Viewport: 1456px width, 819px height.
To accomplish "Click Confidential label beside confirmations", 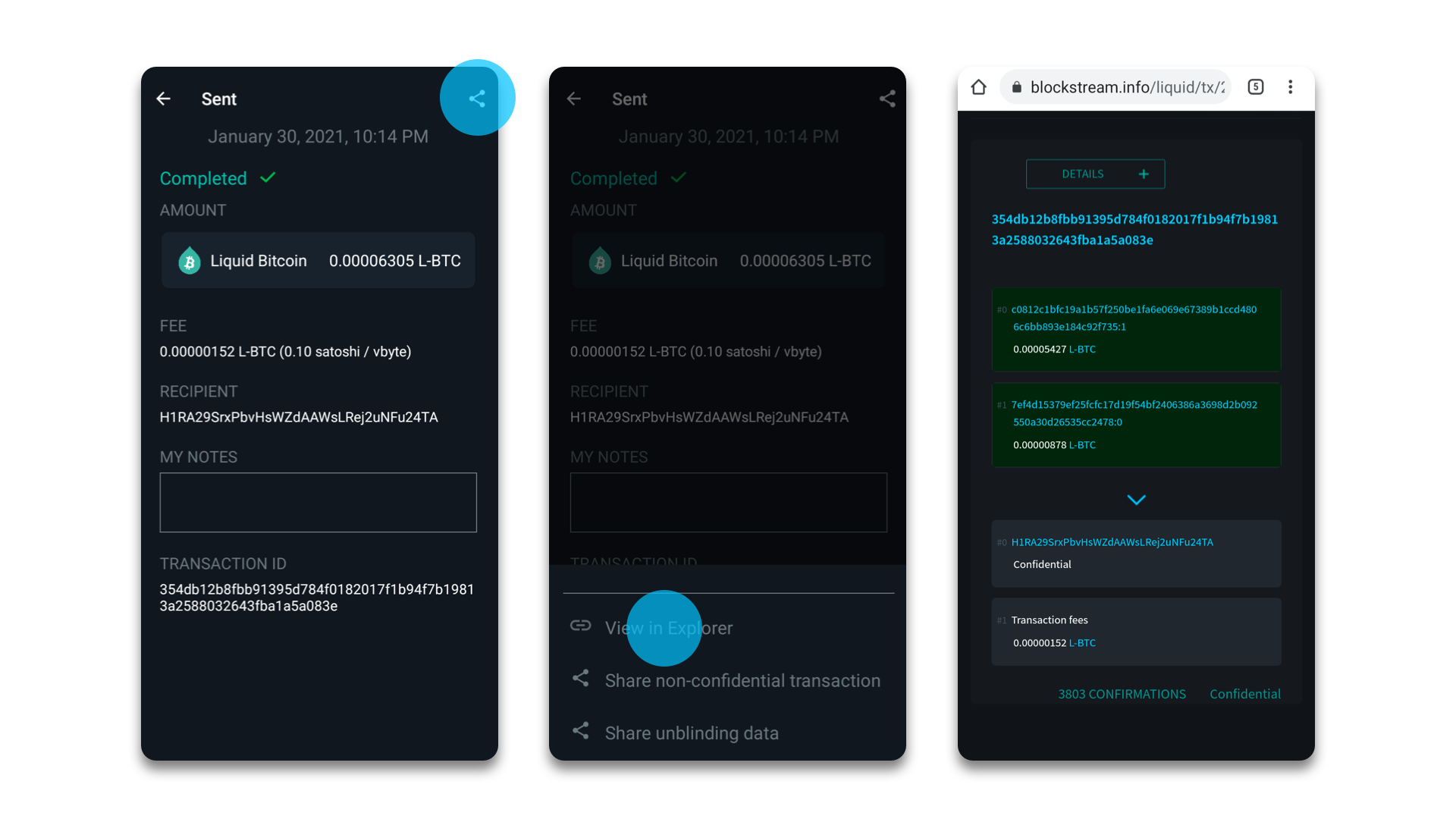I will coord(1245,694).
